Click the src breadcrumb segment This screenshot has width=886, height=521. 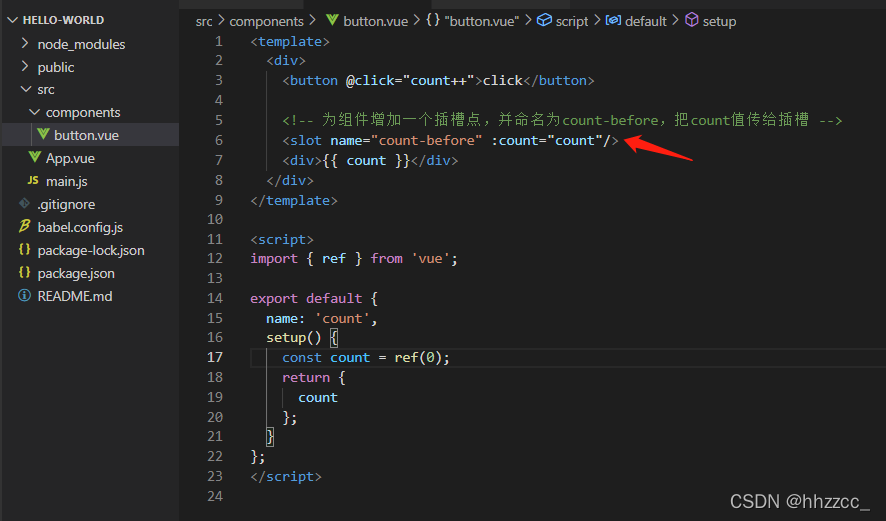click(204, 21)
